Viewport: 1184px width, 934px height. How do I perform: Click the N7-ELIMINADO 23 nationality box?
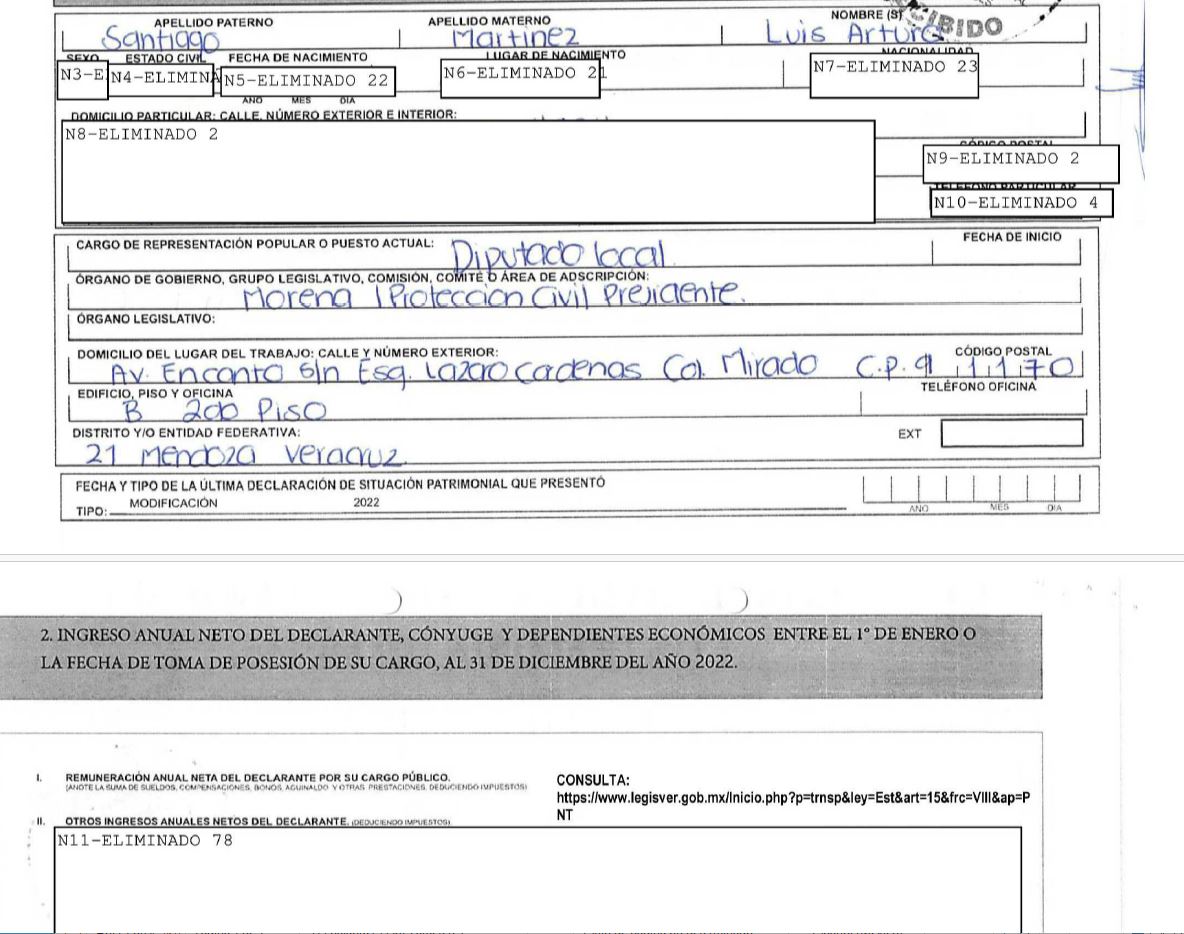pyautogui.click(x=894, y=74)
